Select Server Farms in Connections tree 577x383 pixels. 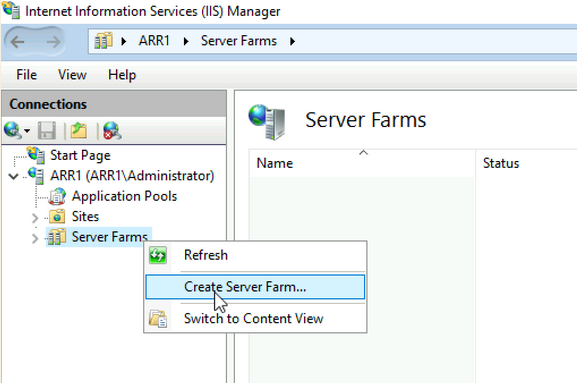tap(110, 237)
